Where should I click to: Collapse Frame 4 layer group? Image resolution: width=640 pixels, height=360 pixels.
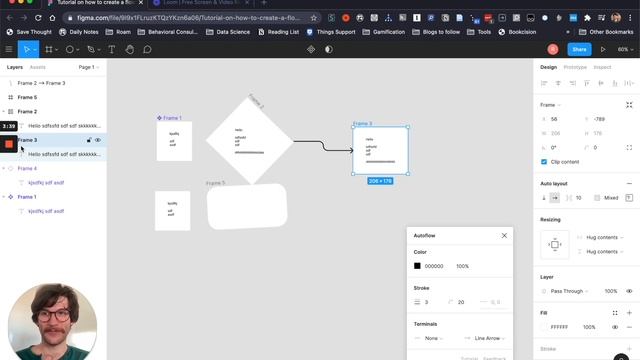click(4, 168)
